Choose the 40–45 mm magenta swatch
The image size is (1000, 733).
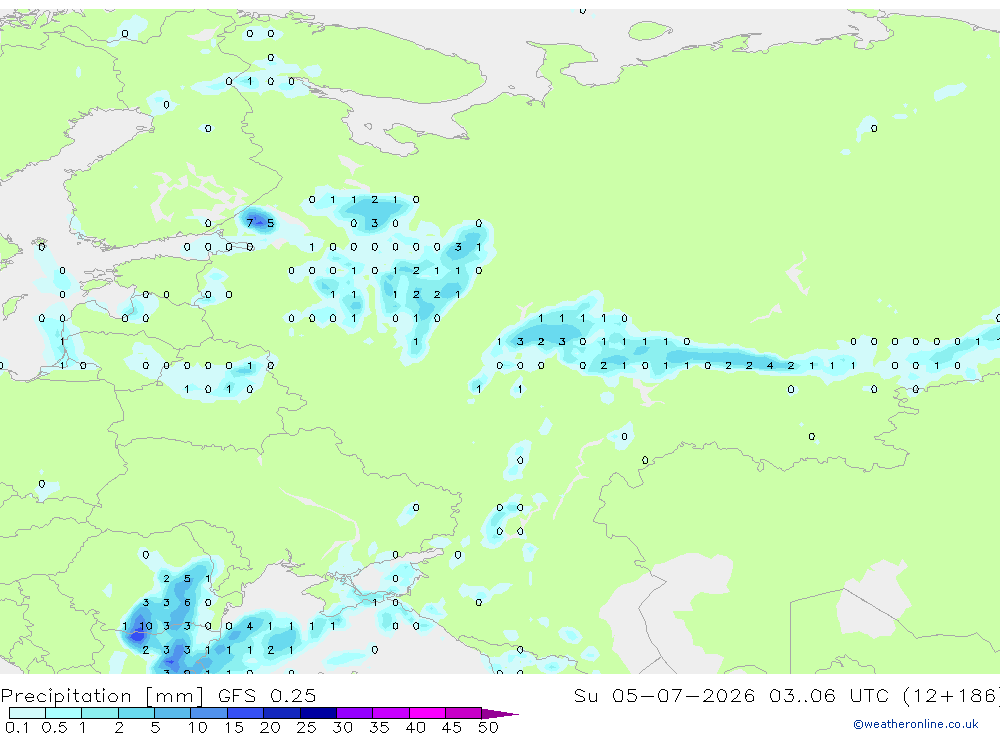point(427,713)
